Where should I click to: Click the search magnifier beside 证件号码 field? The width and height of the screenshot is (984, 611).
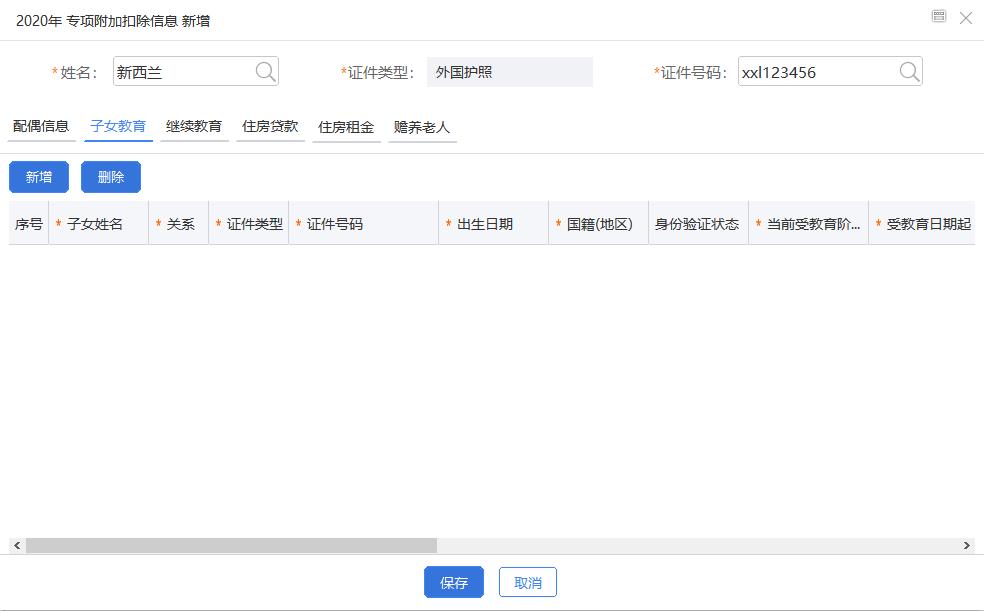tap(908, 71)
